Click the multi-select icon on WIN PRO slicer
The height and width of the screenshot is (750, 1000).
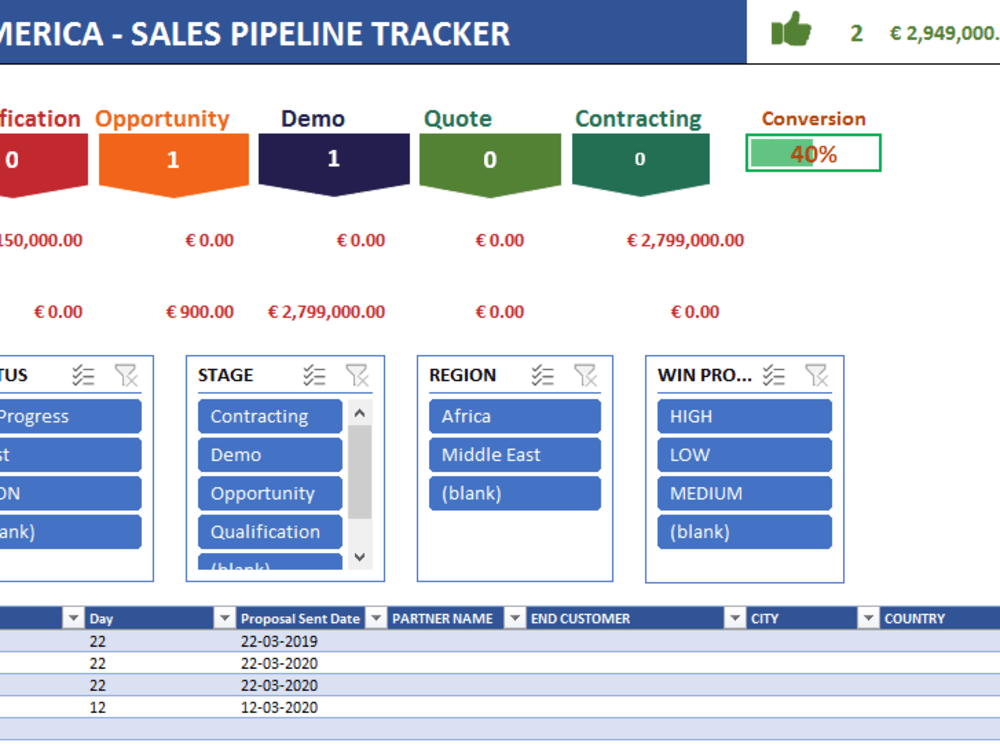pos(774,375)
